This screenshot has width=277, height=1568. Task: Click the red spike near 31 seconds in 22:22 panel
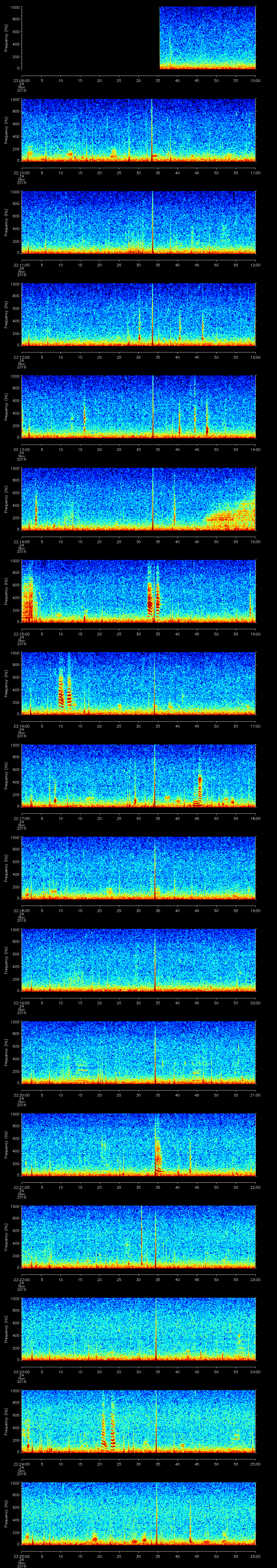coord(142,1236)
